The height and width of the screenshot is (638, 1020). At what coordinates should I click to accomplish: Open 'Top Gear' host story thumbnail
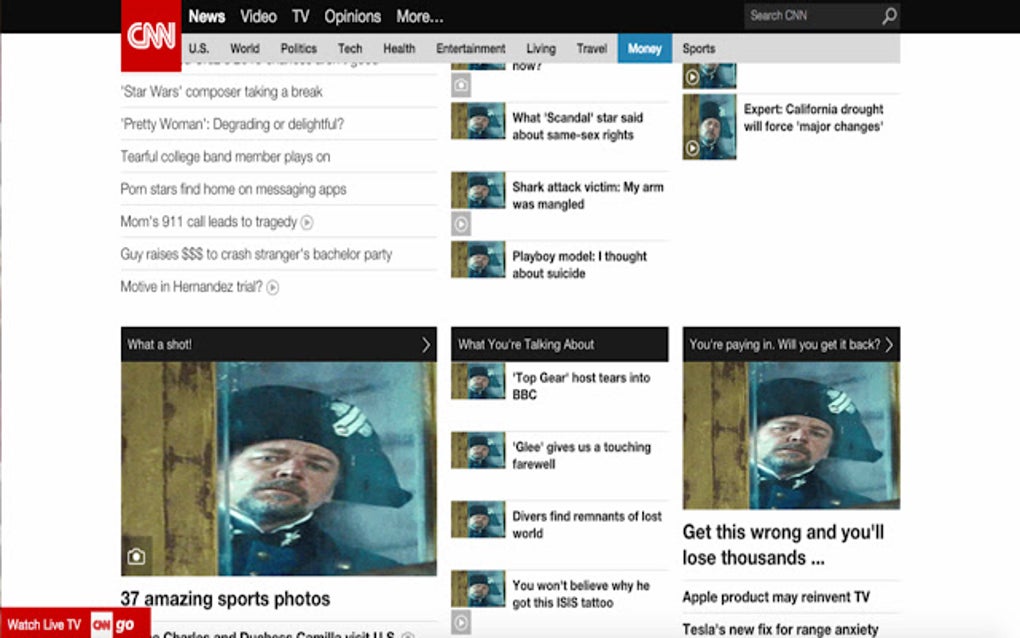[478, 380]
